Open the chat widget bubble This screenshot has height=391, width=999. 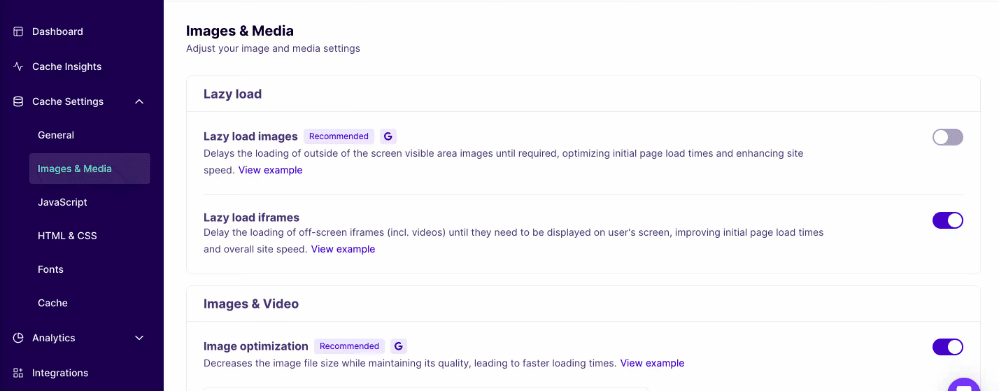coord(963,385)
